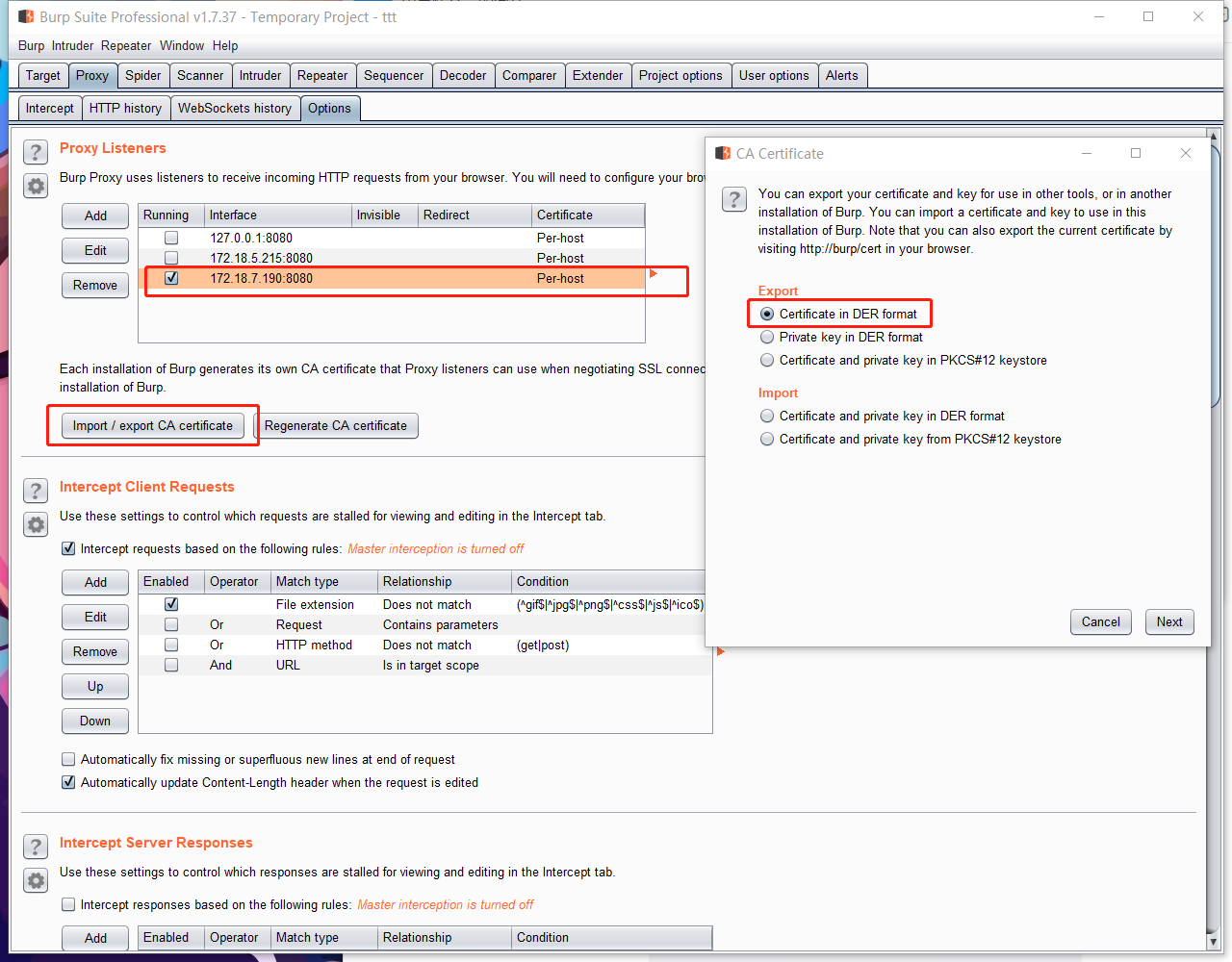Viewport: 1232px width, 962px height.
Task: Toggle Running checkbox for 127.0.0.1:8080 listener
Action: (171, 238)
